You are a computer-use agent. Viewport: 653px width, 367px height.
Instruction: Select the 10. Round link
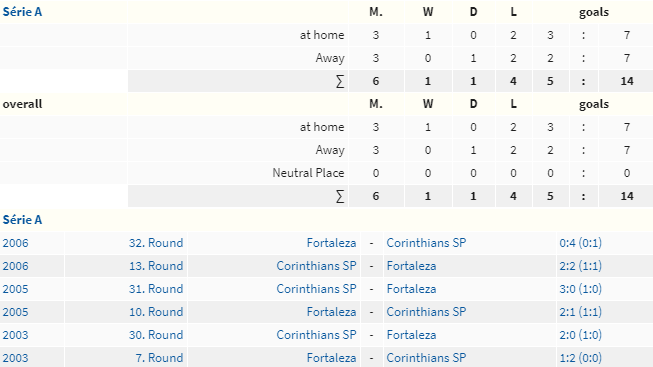pos(156,312)
